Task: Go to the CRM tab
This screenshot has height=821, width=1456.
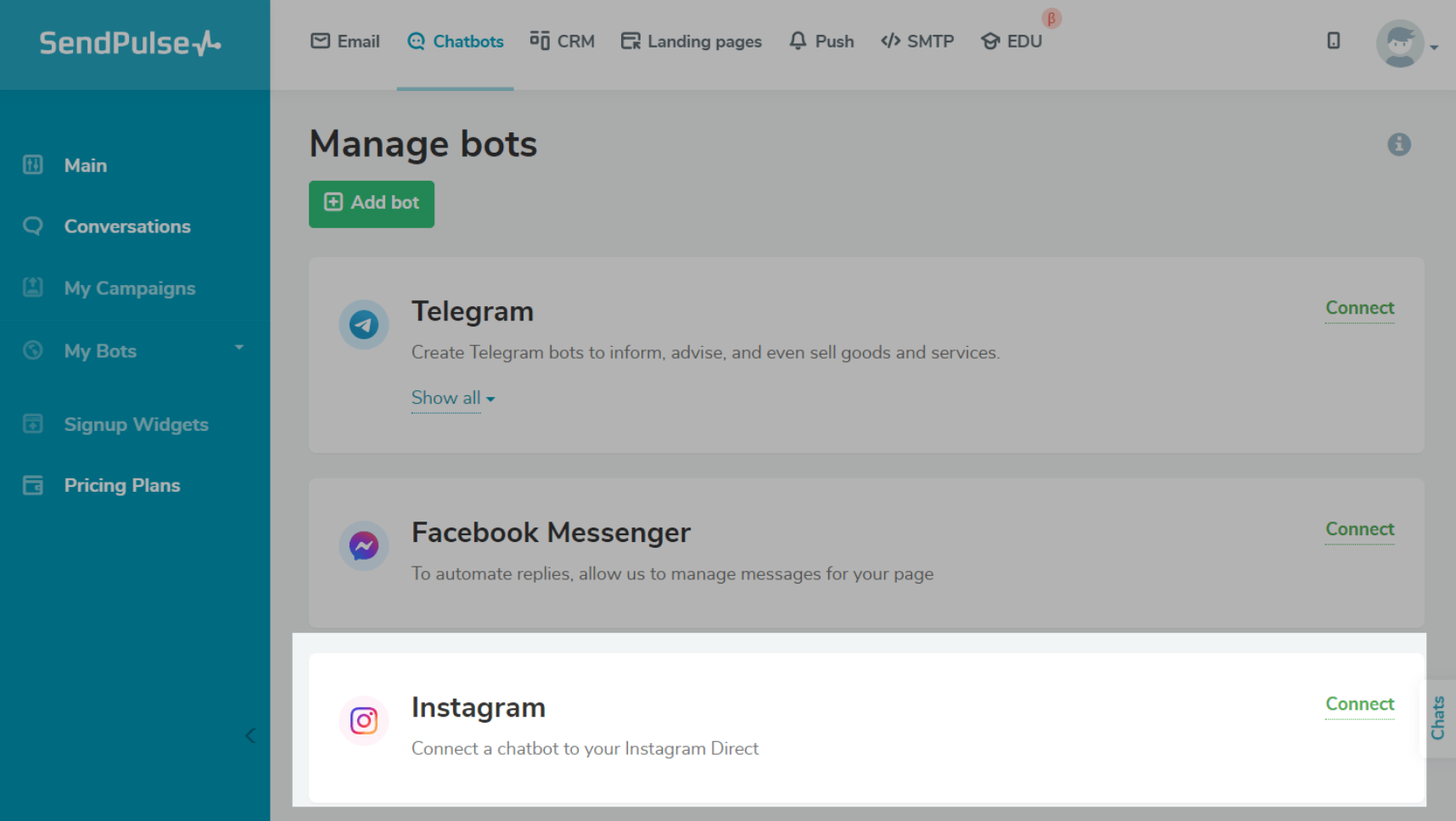Action: [x=562, y=42]
